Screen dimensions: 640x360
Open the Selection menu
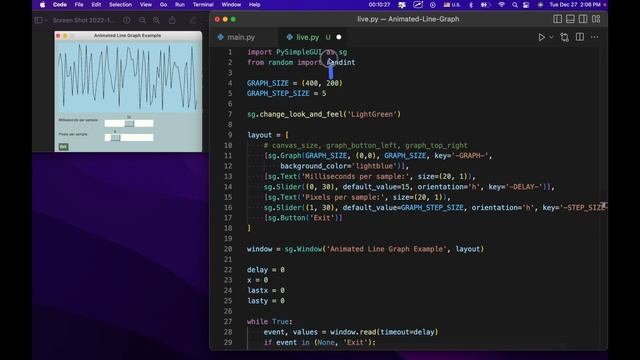coord(120,5)
